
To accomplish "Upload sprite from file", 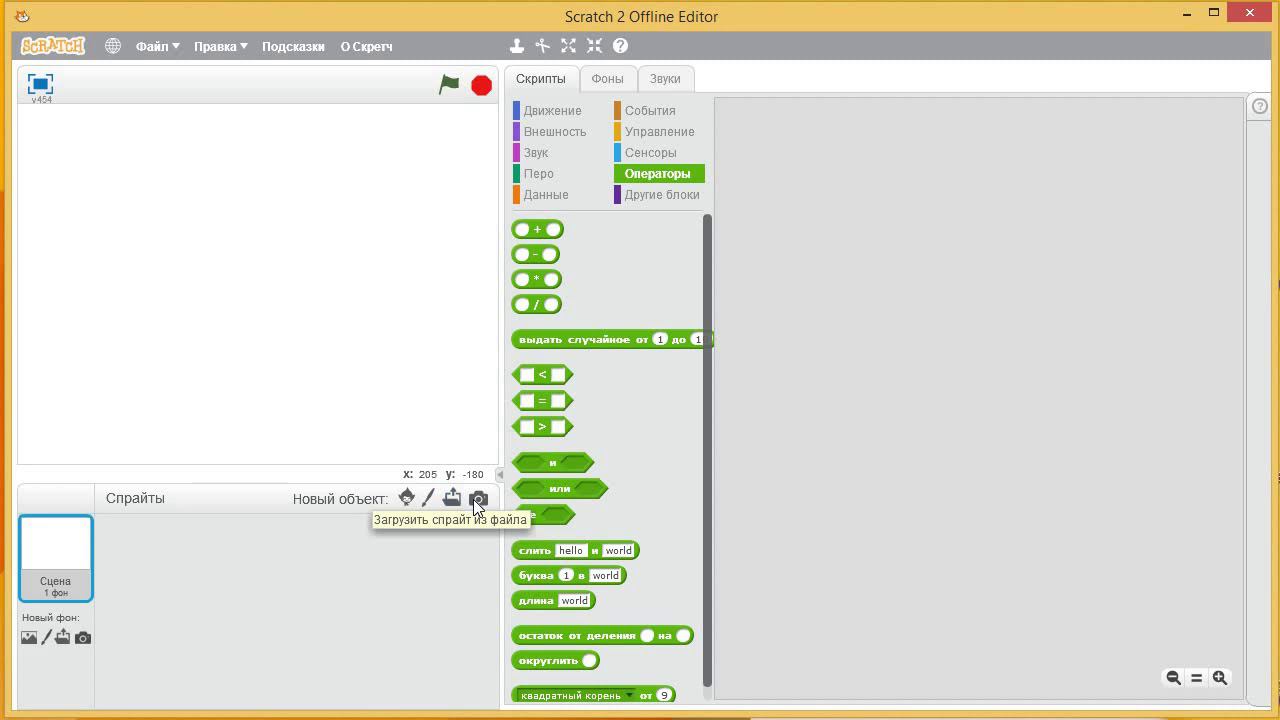I will point(452,498).
